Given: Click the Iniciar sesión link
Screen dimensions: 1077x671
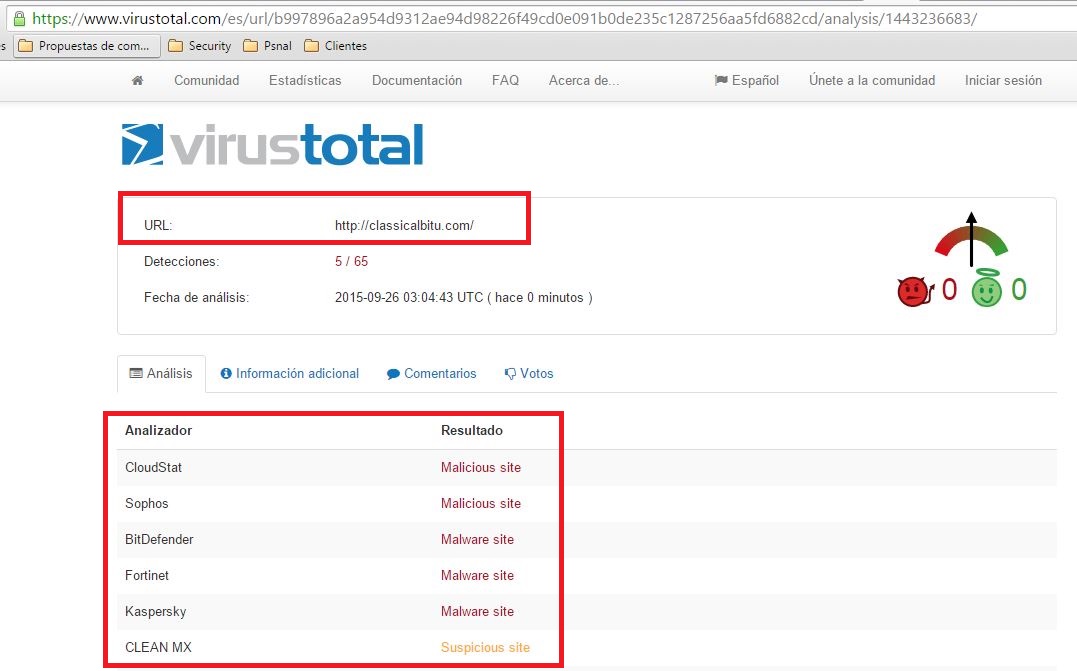Looking at the screenshot, I should click(x=1003, y=81).
